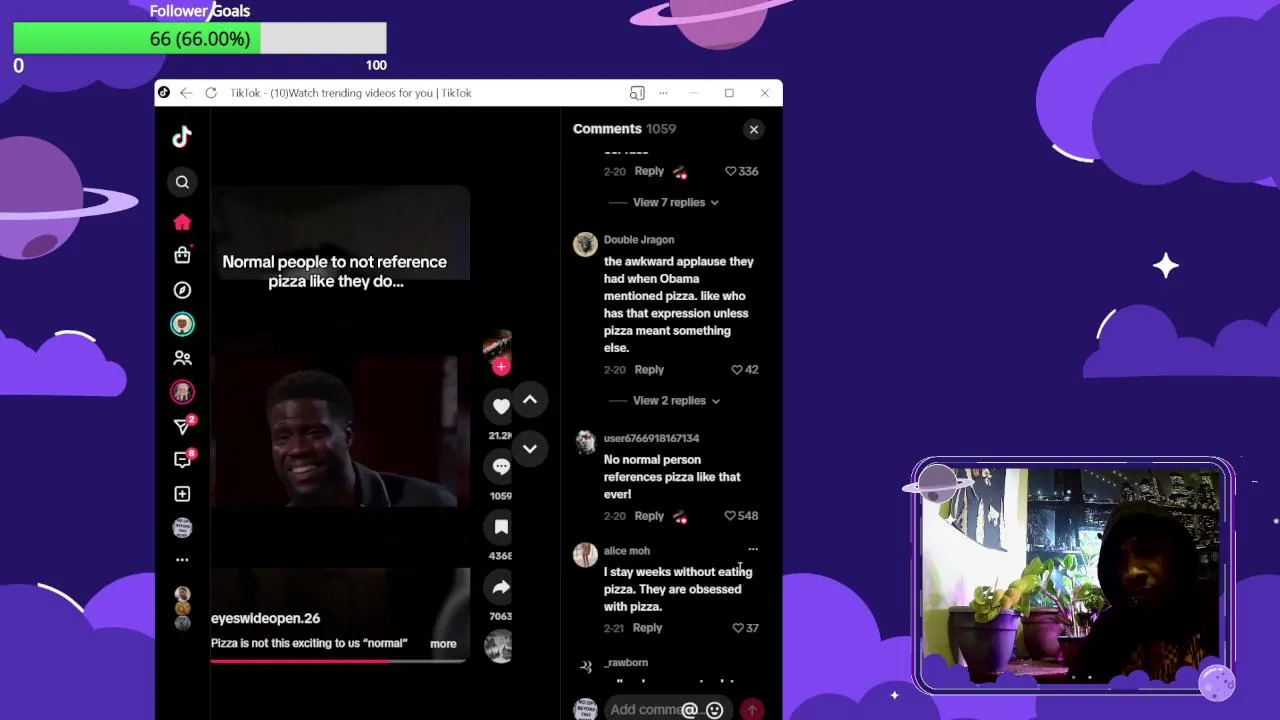This screenshot has width=1280, height=720.
Task: Go back with the window back arrow
Action: pyautogui.click(x=186, y=93)
